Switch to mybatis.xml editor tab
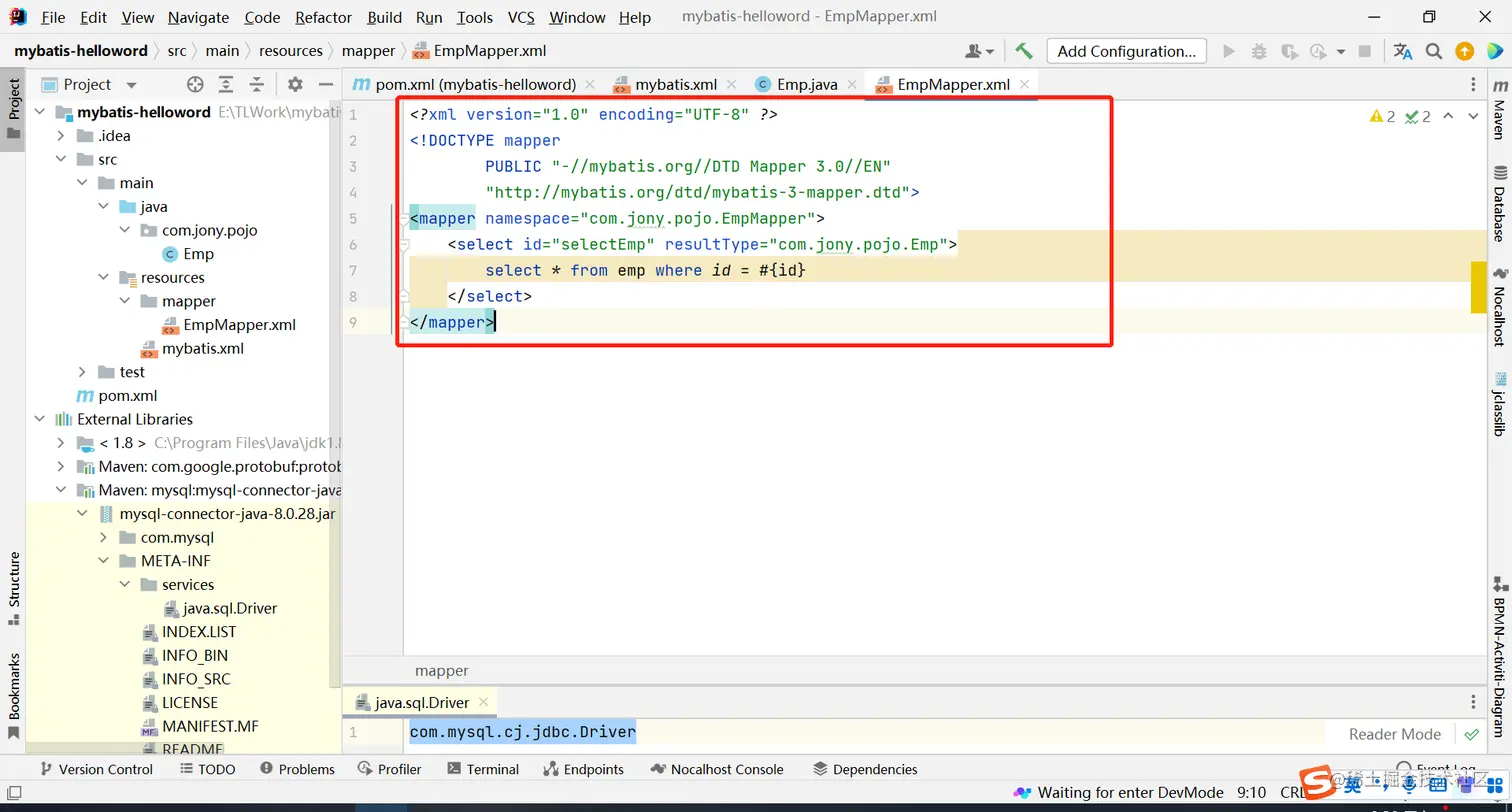 click(676, 85)
